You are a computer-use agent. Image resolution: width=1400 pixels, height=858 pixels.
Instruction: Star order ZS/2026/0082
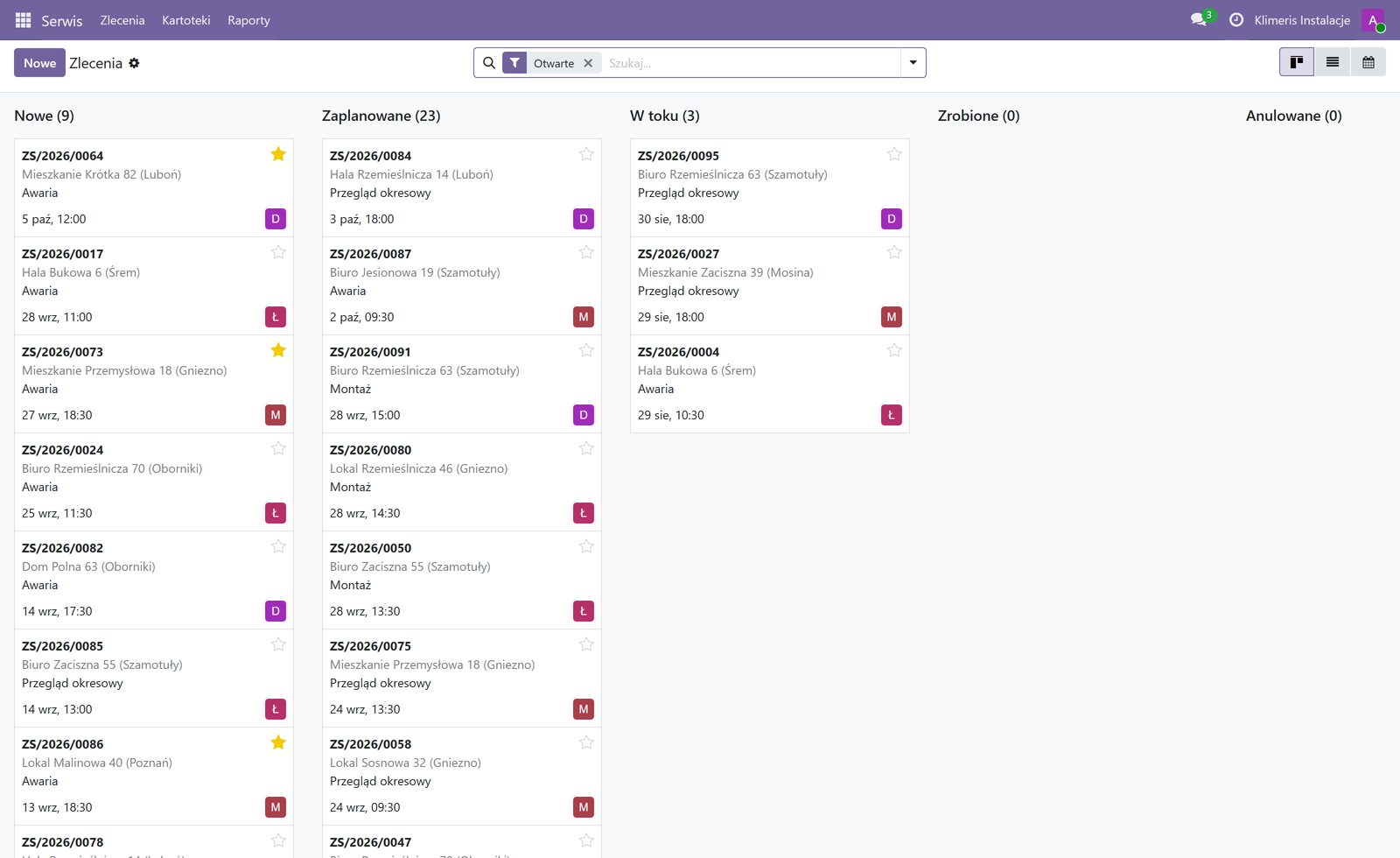click(x=278, y=546)
